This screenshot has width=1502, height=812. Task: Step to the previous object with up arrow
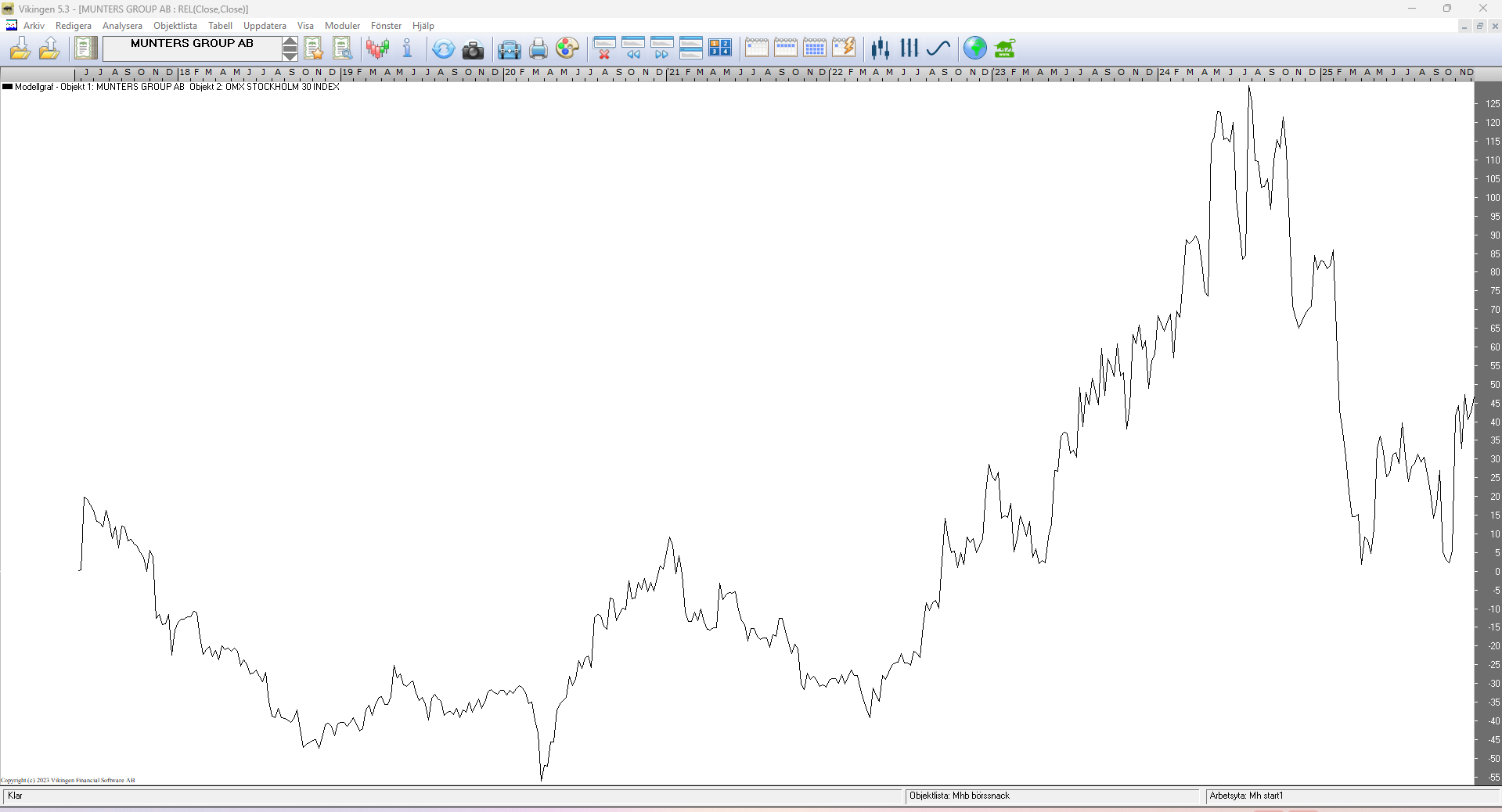pos(290,42)
